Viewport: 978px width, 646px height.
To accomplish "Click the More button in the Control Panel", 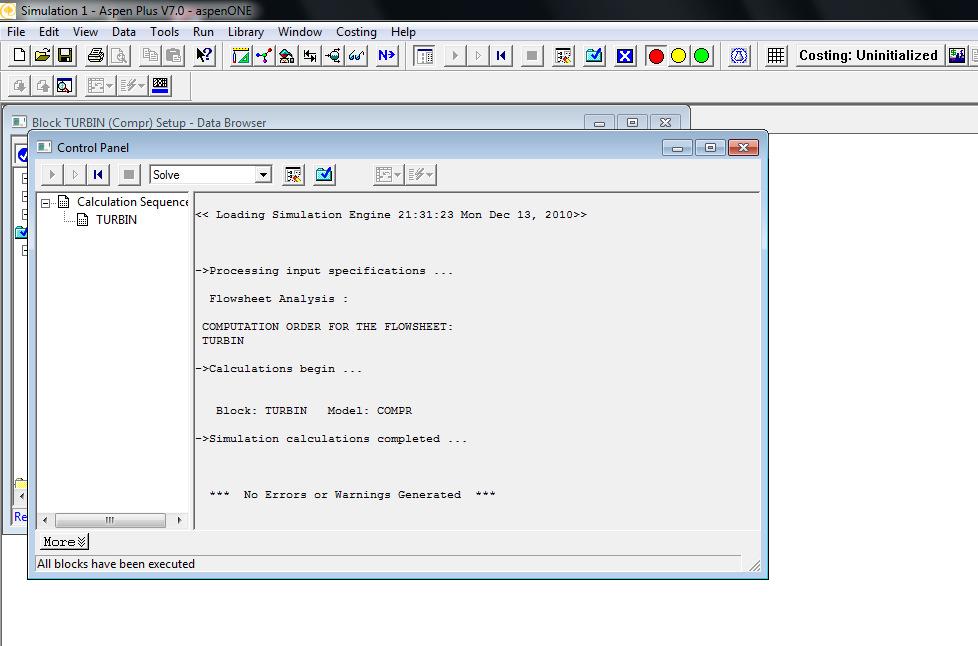I will (x=64, y=542).
